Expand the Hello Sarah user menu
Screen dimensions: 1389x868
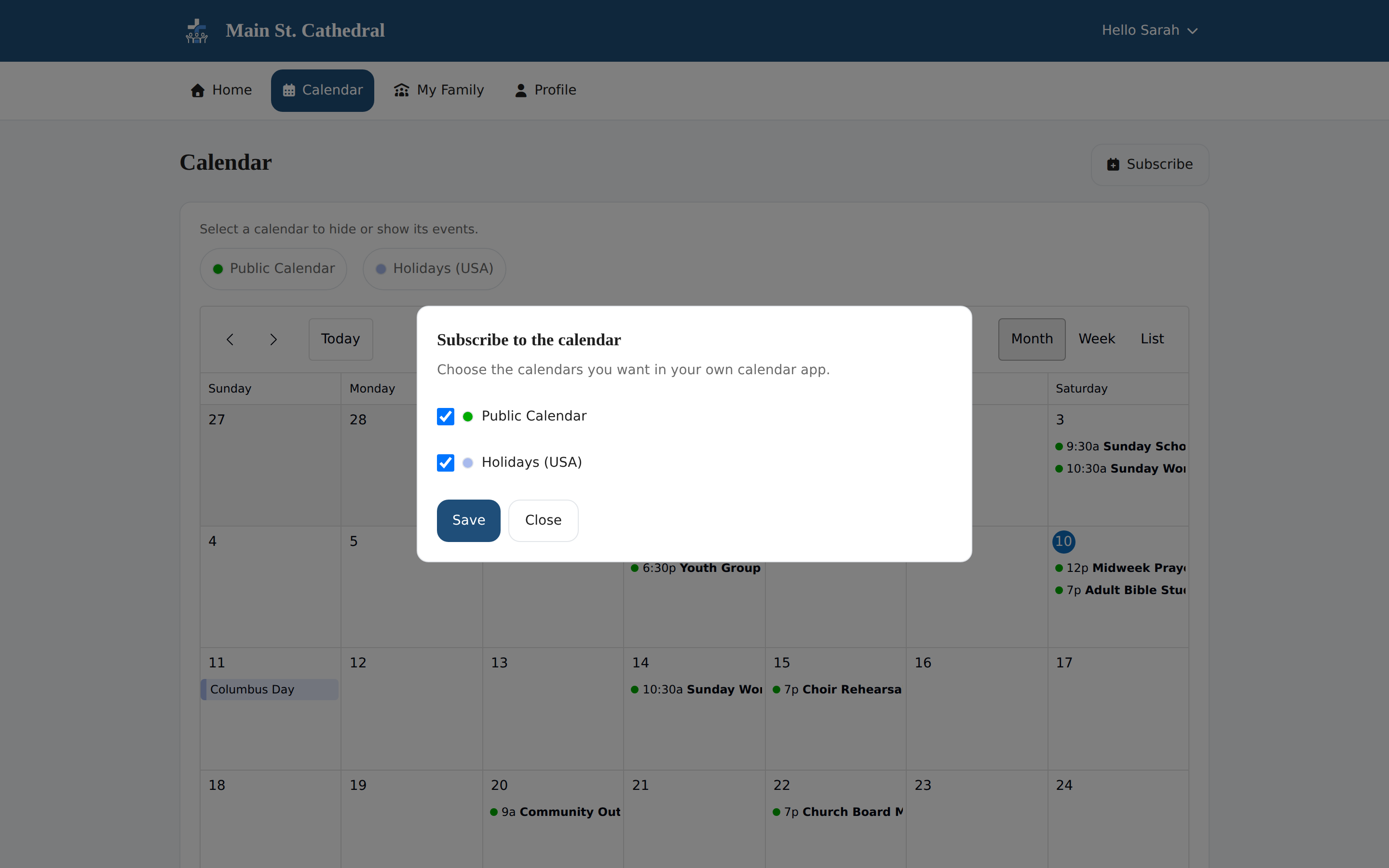1149,30
